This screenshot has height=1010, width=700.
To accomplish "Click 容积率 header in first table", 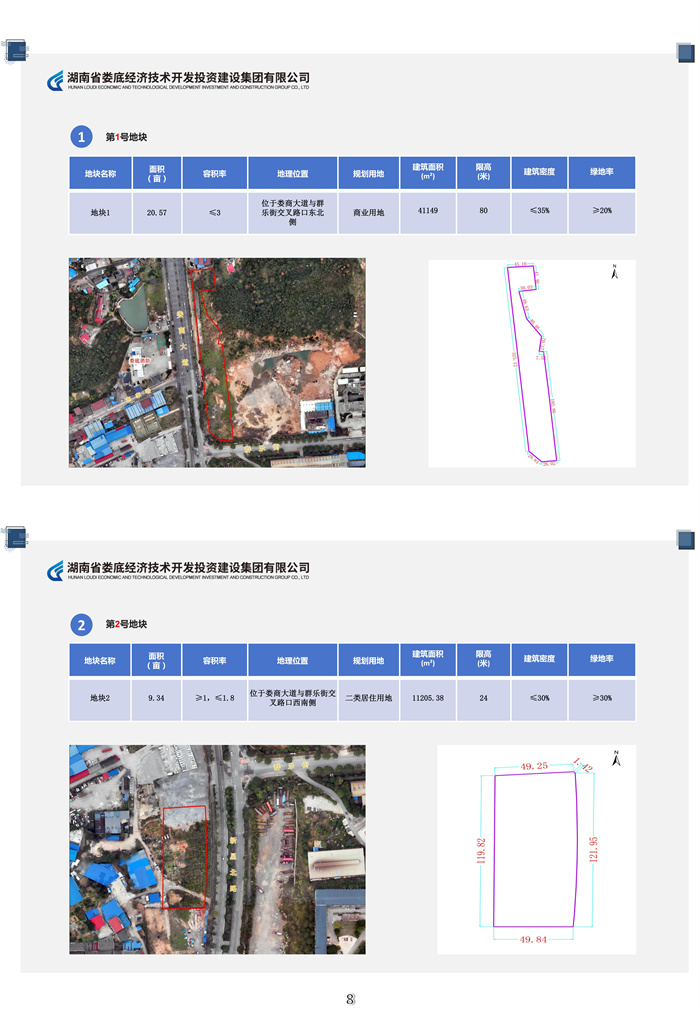I will point(214,173).
